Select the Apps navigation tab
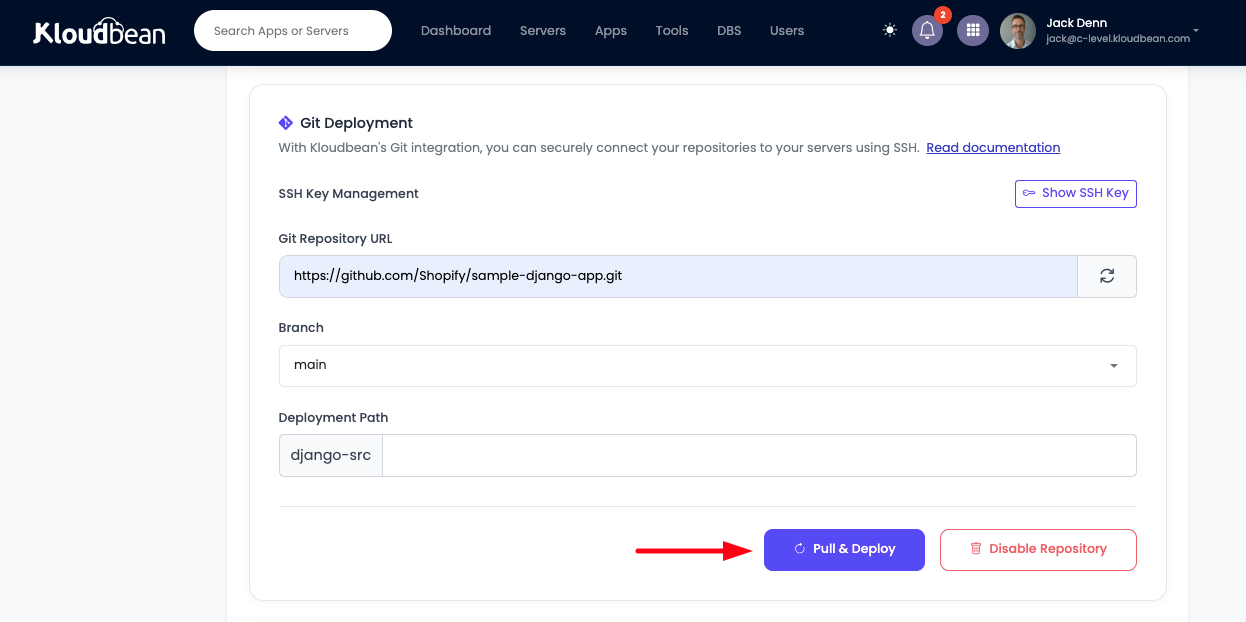This screenshot has width=1246, height=622. tap(610, 31)
